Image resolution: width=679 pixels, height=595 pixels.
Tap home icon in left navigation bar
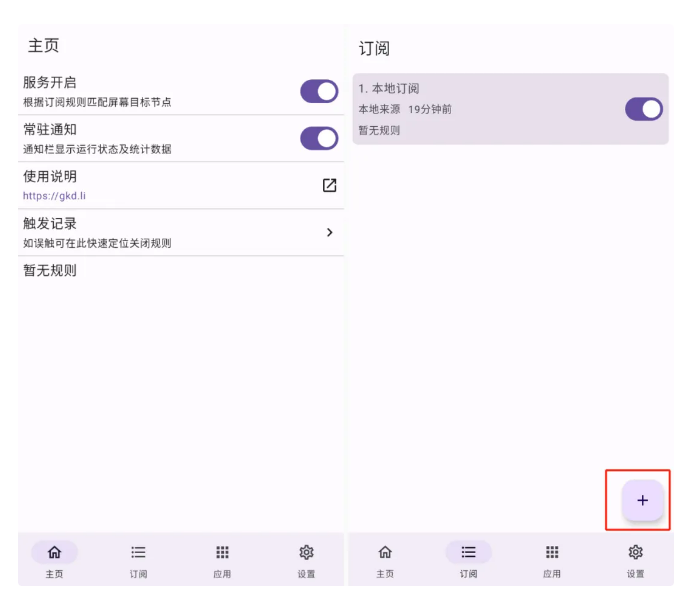click(55, 552)
